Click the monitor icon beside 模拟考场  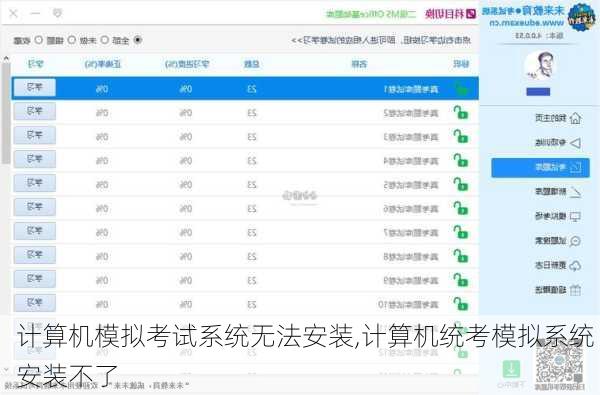[x=575, y=217]
